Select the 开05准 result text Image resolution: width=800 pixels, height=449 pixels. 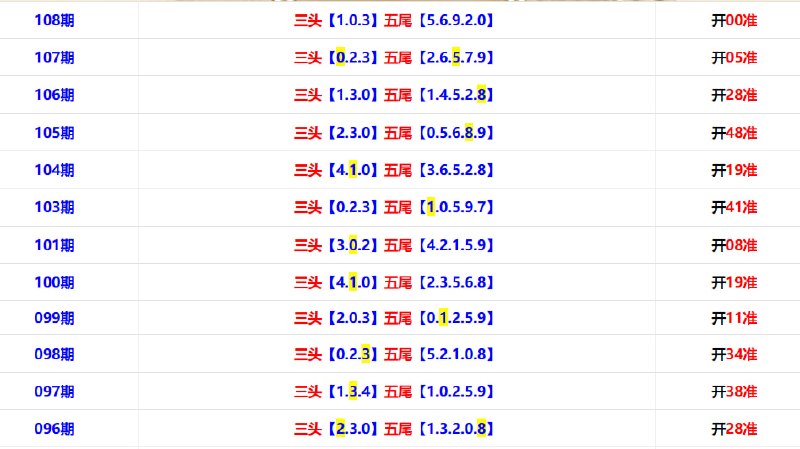[734, 58]
